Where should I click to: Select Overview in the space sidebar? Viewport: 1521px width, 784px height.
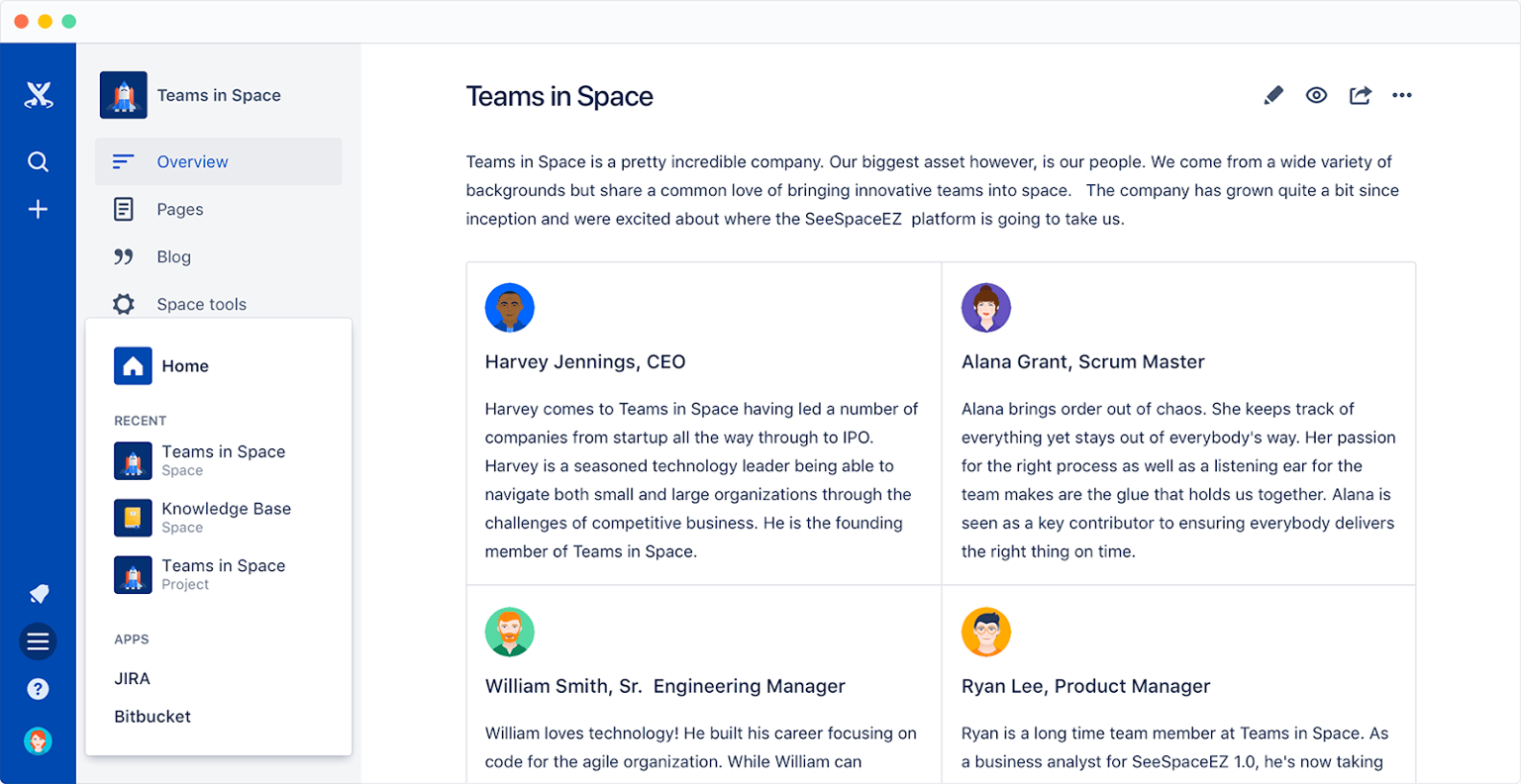192,161
